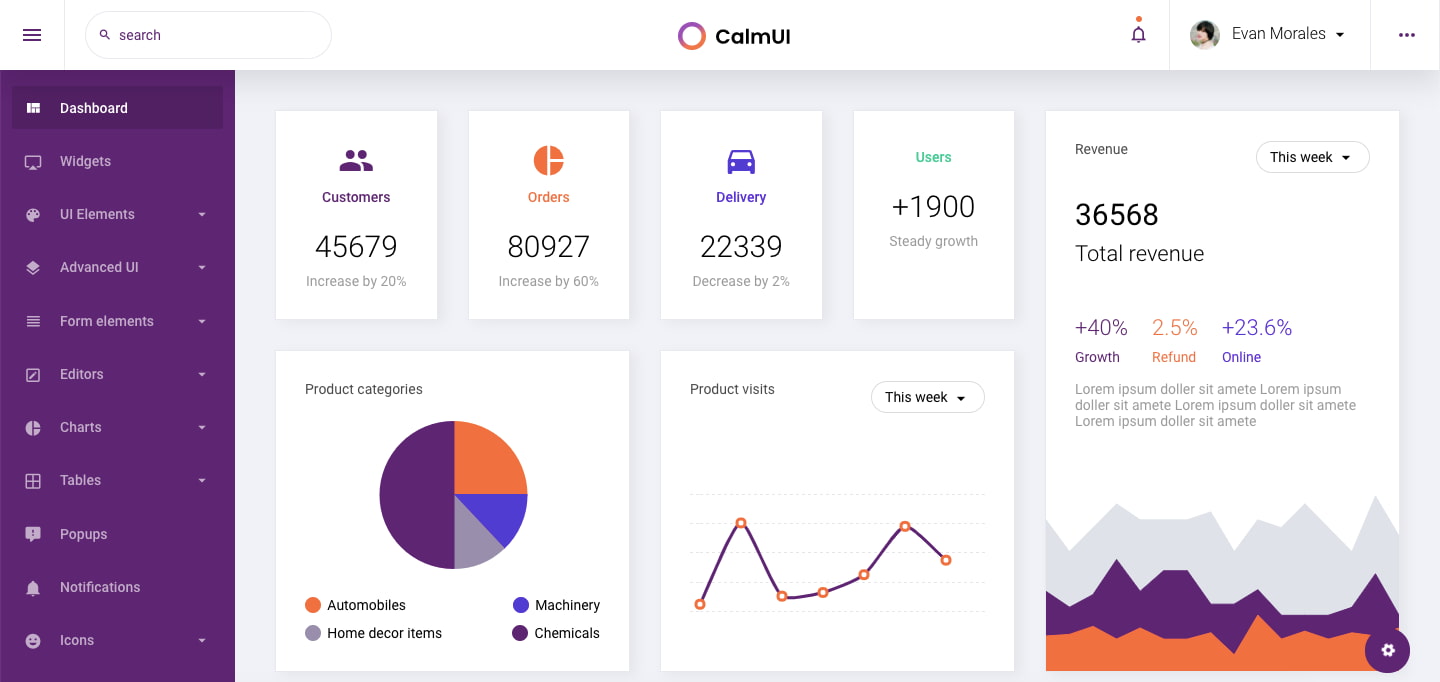Click the CalmUI logo icon in the header
1440x682 pixels.
click(691, 35)
